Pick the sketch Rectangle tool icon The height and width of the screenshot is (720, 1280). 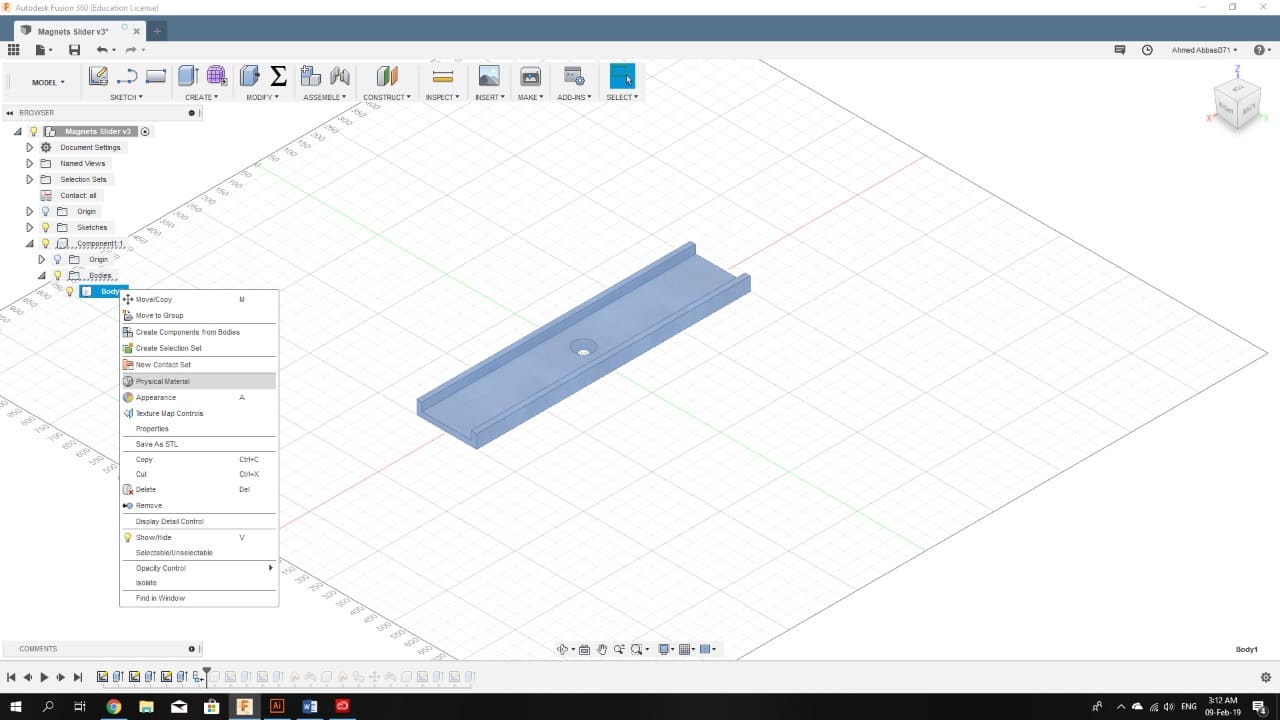click(156, 76)
